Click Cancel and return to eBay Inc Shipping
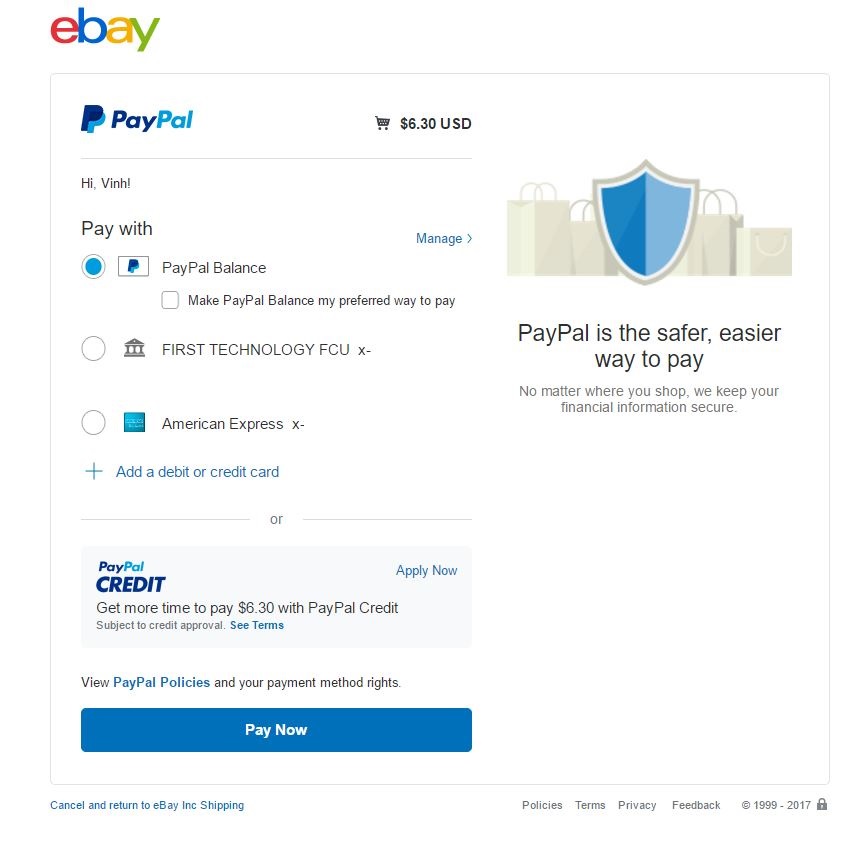 coord(147,805)
